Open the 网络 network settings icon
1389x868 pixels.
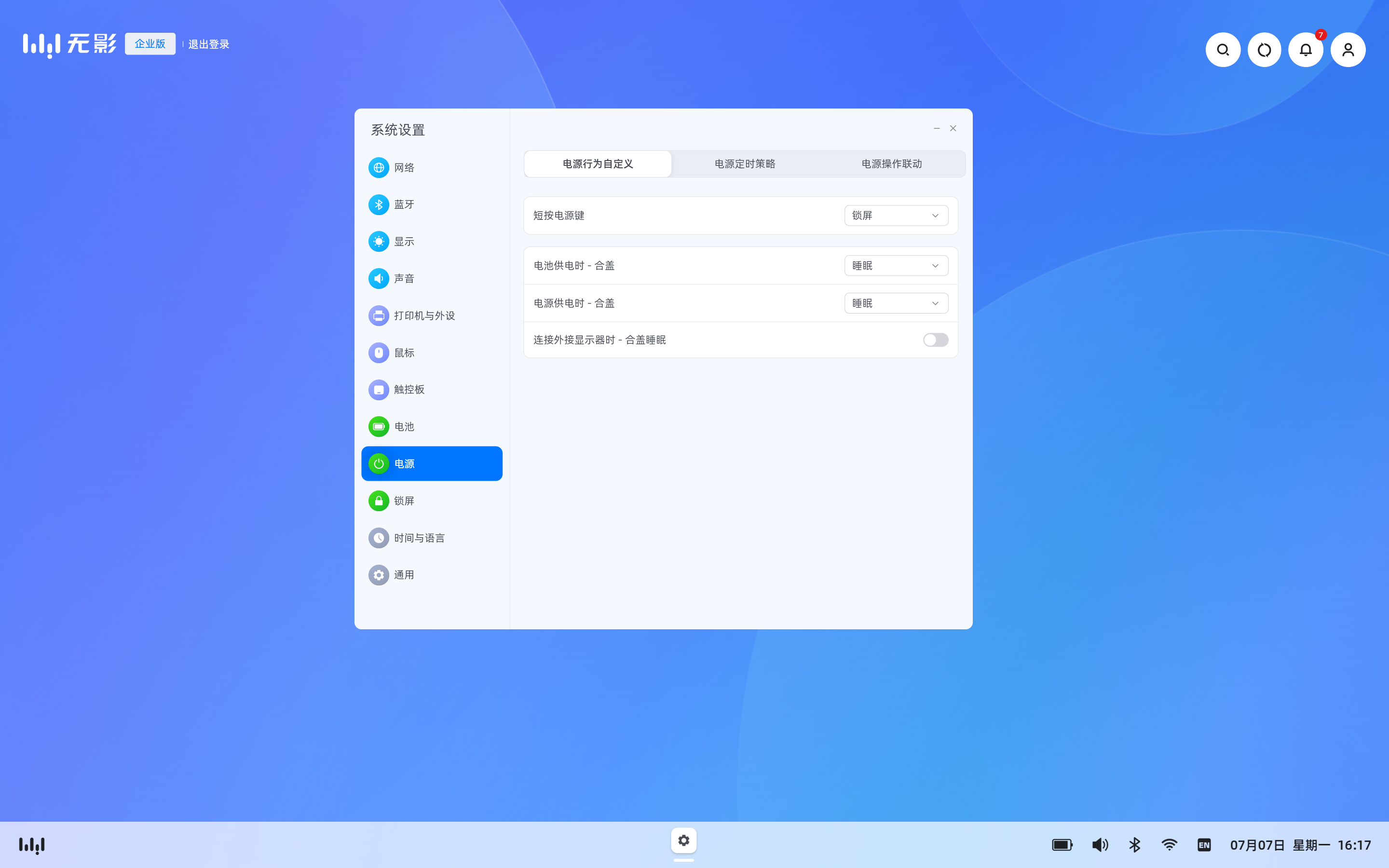click(378, 168)
